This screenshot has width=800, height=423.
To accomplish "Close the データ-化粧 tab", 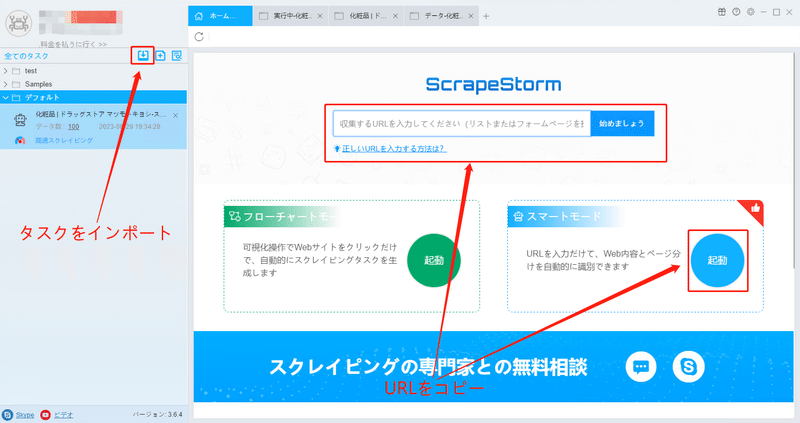I will click(470, 16).
